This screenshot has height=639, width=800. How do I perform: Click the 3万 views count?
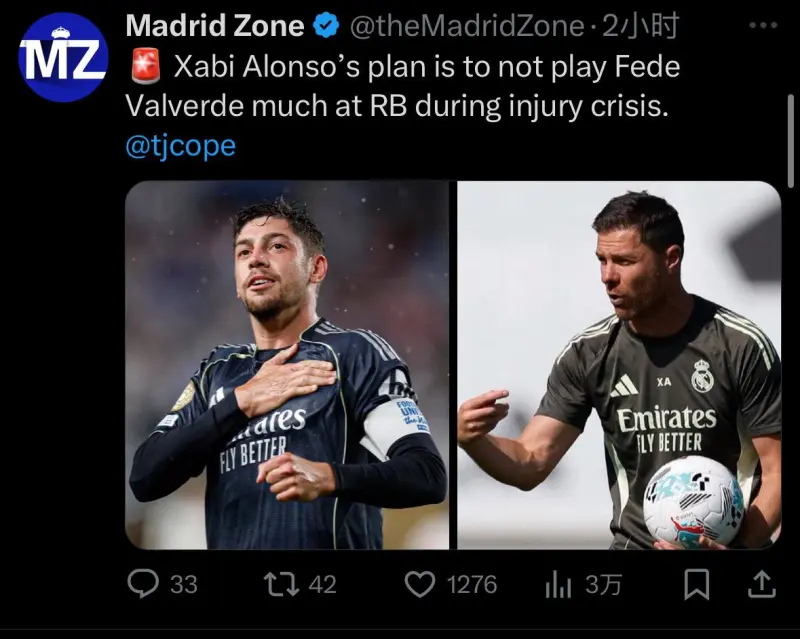(603, 585)
